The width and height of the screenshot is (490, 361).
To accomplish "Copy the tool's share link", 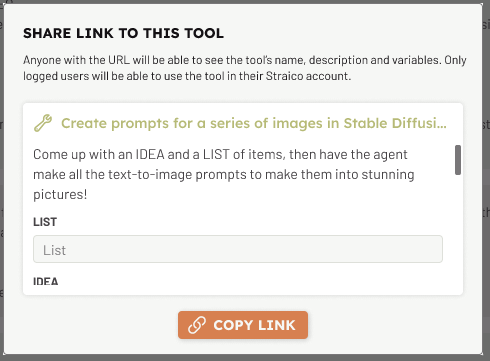I will tap(243, 325).
